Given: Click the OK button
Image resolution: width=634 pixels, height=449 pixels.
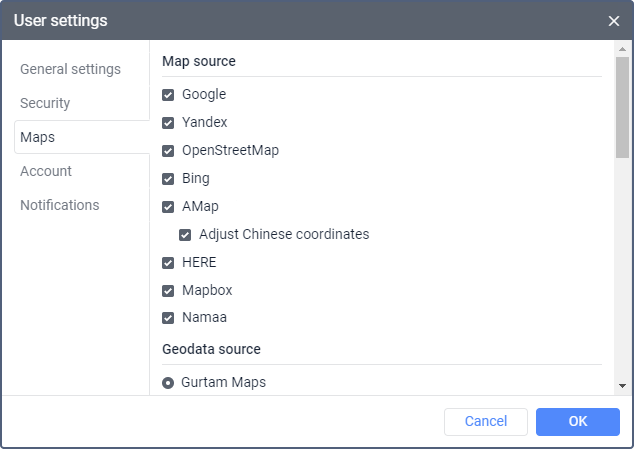Looking at the screenshot, I should 577,421.
